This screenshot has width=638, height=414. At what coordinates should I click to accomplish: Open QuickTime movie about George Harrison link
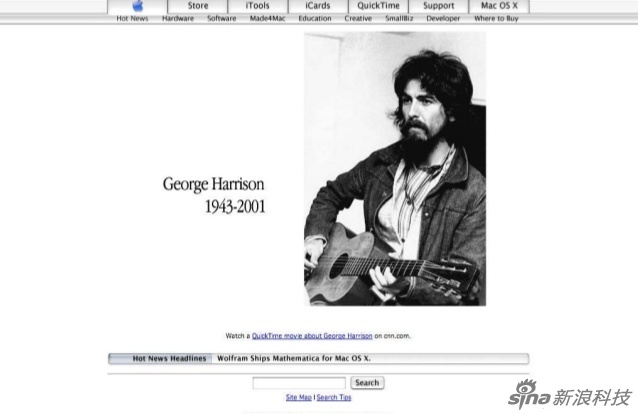[x=312, y=336]
